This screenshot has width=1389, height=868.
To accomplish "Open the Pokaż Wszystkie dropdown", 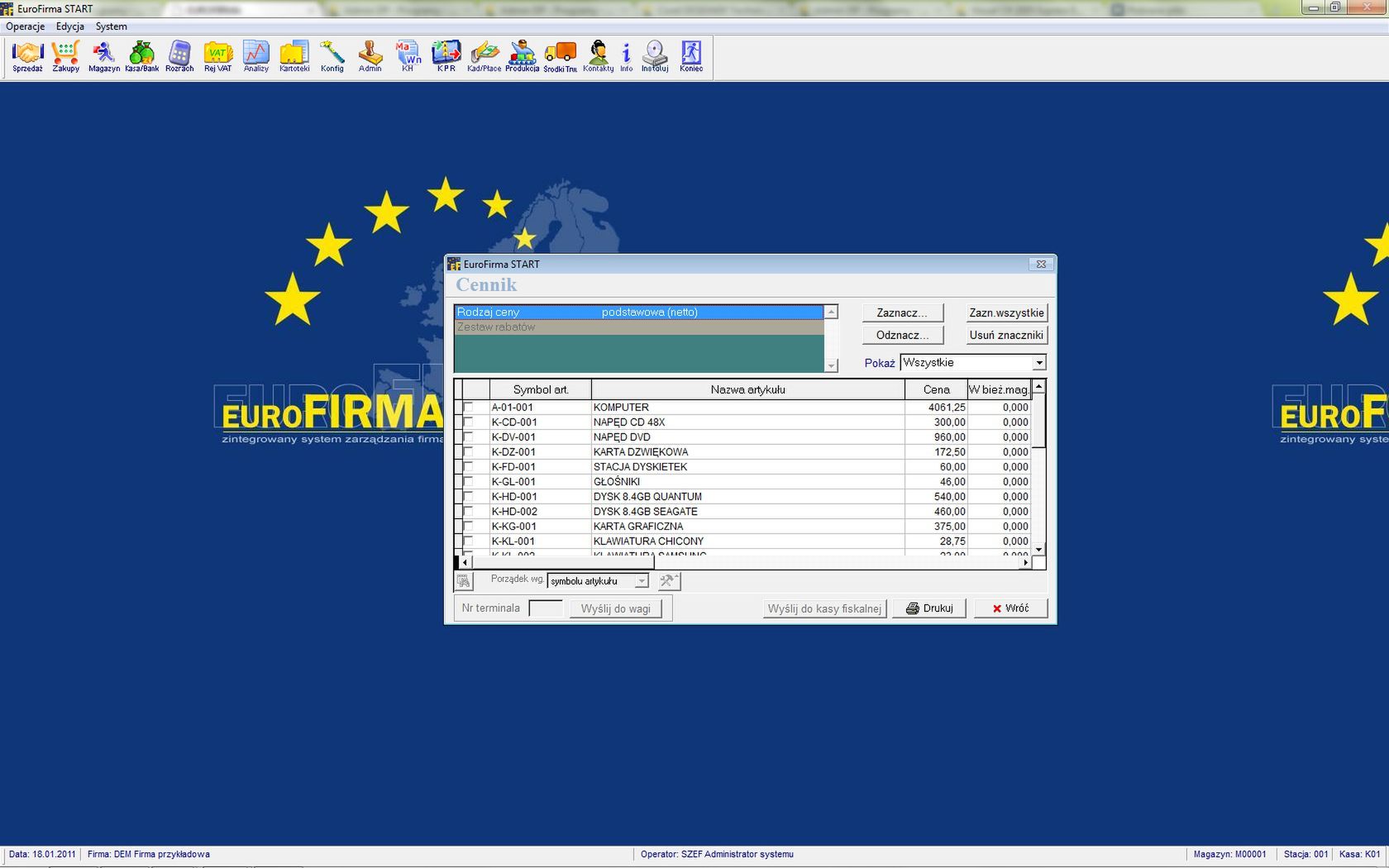I will click(x=1038, y=363).
